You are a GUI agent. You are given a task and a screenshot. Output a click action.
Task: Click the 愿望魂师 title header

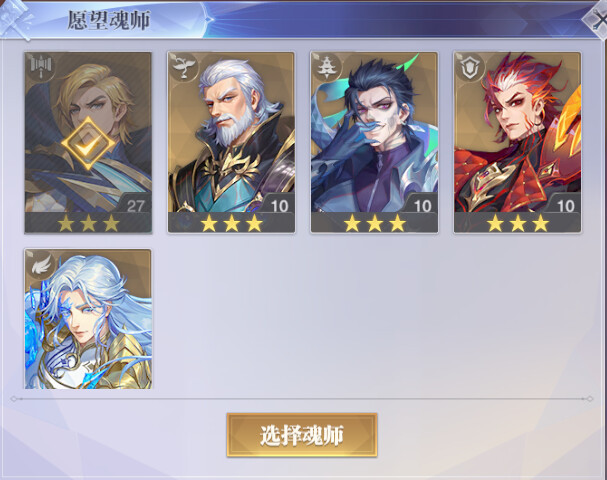click(x=109, y=20)
